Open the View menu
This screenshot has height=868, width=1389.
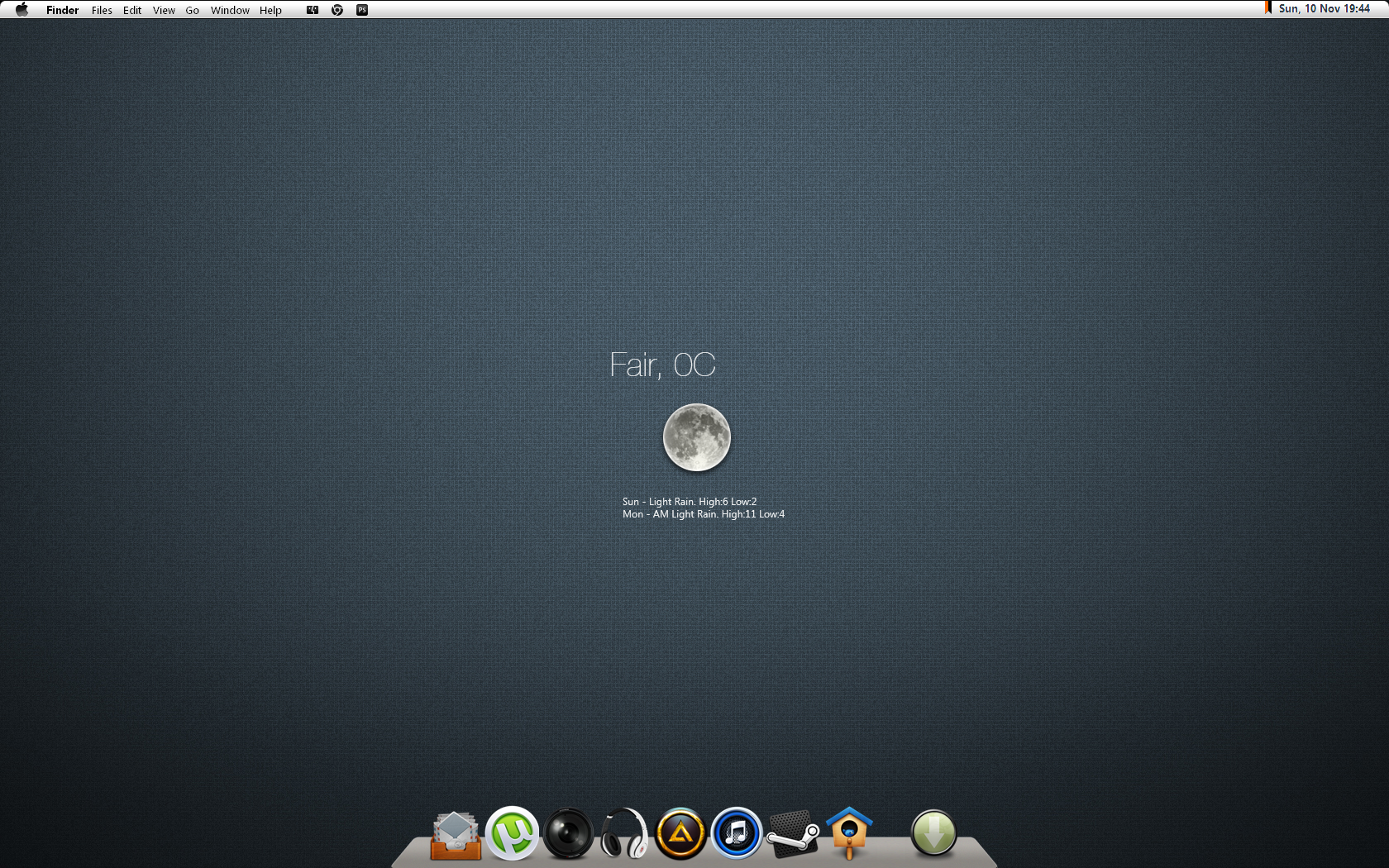click(164, 10)
